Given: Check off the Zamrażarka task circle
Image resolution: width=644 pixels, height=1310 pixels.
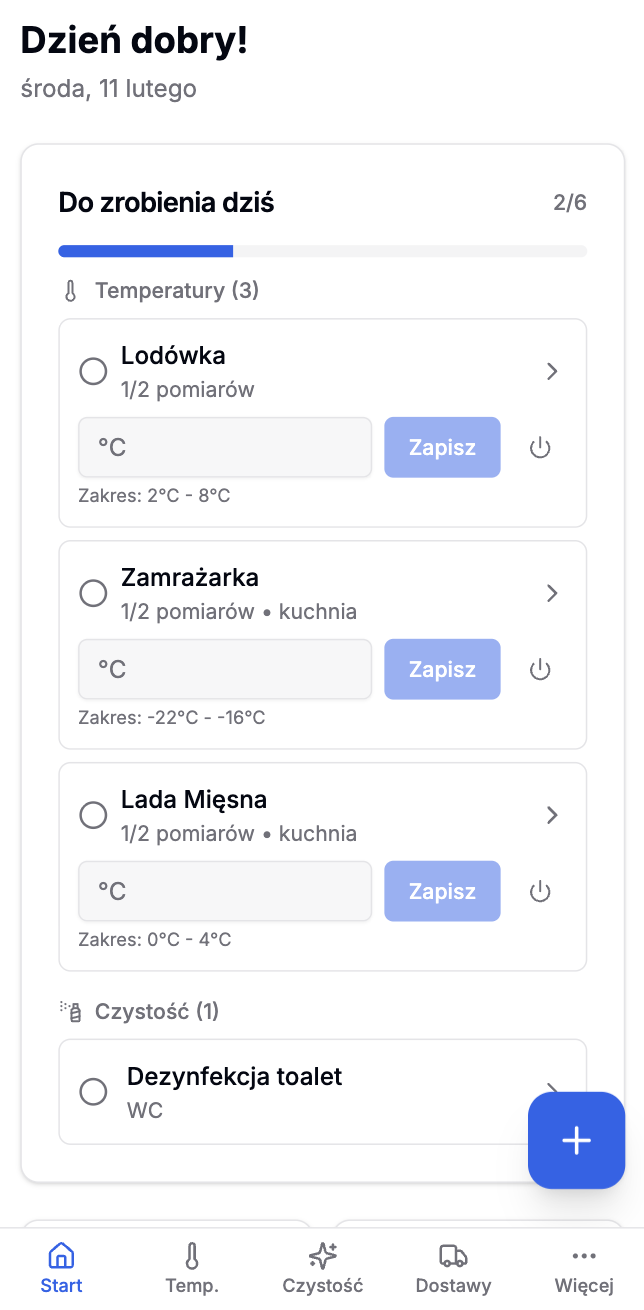Looking at the screenshot, I should (93, 593).
